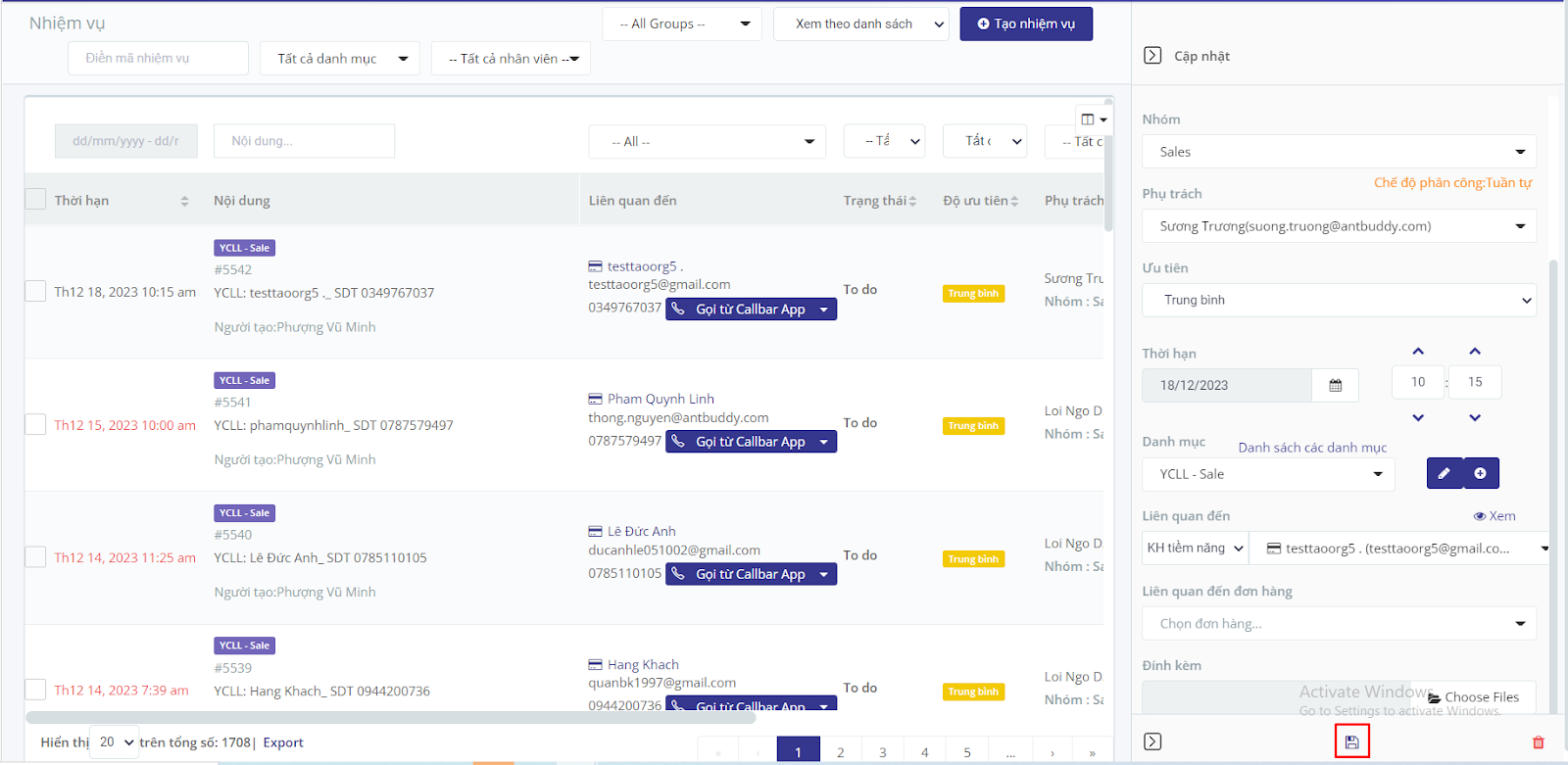1568x765 pixels.
Task: Click the minutes field showing 15
Action: tap(1475, 382)
